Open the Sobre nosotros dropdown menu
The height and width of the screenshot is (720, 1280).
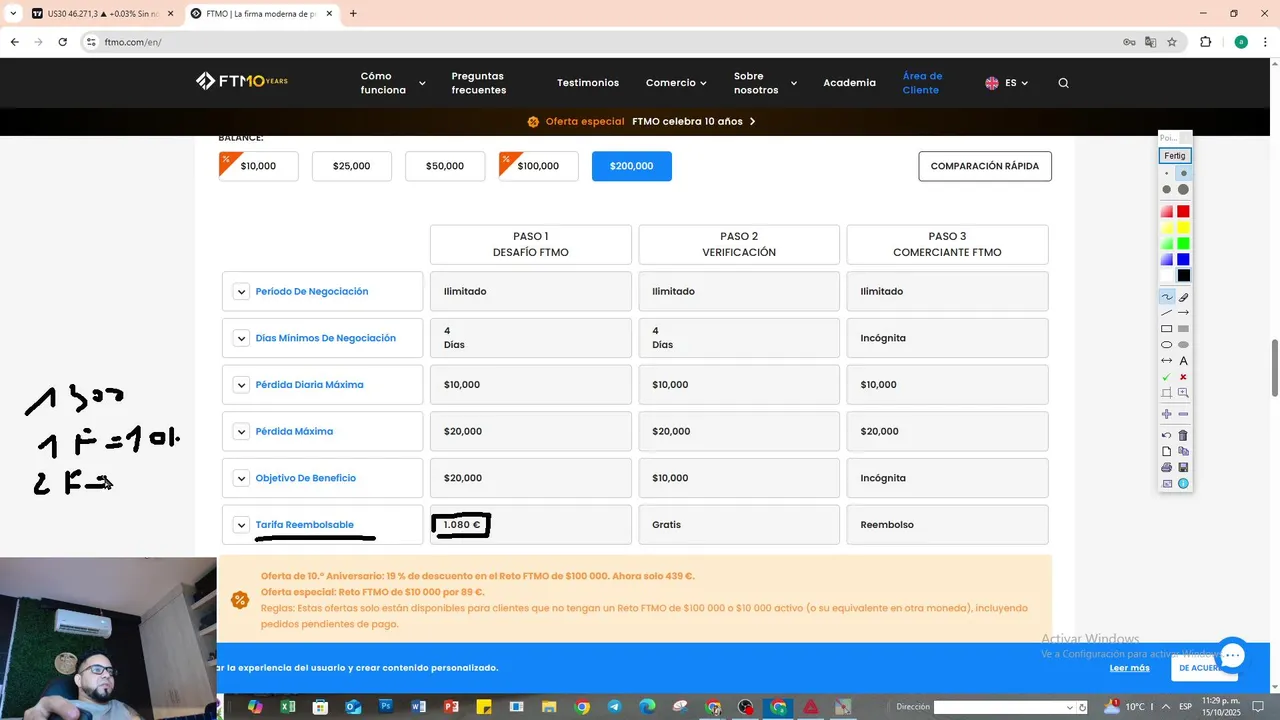pyautogui.click(x=766, y=83)
